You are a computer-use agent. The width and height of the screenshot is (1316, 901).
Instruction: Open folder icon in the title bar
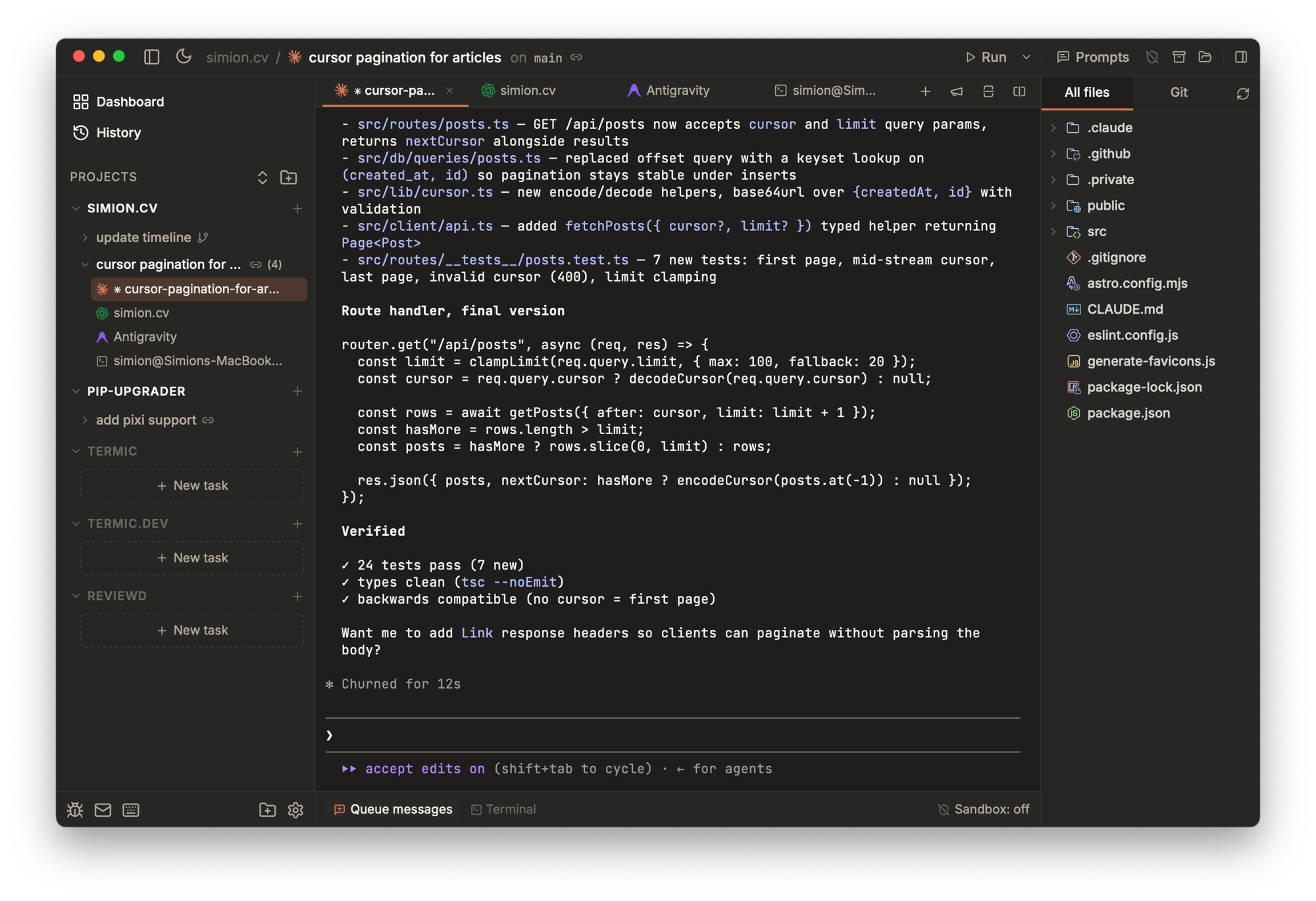[x=1205, y=57]
